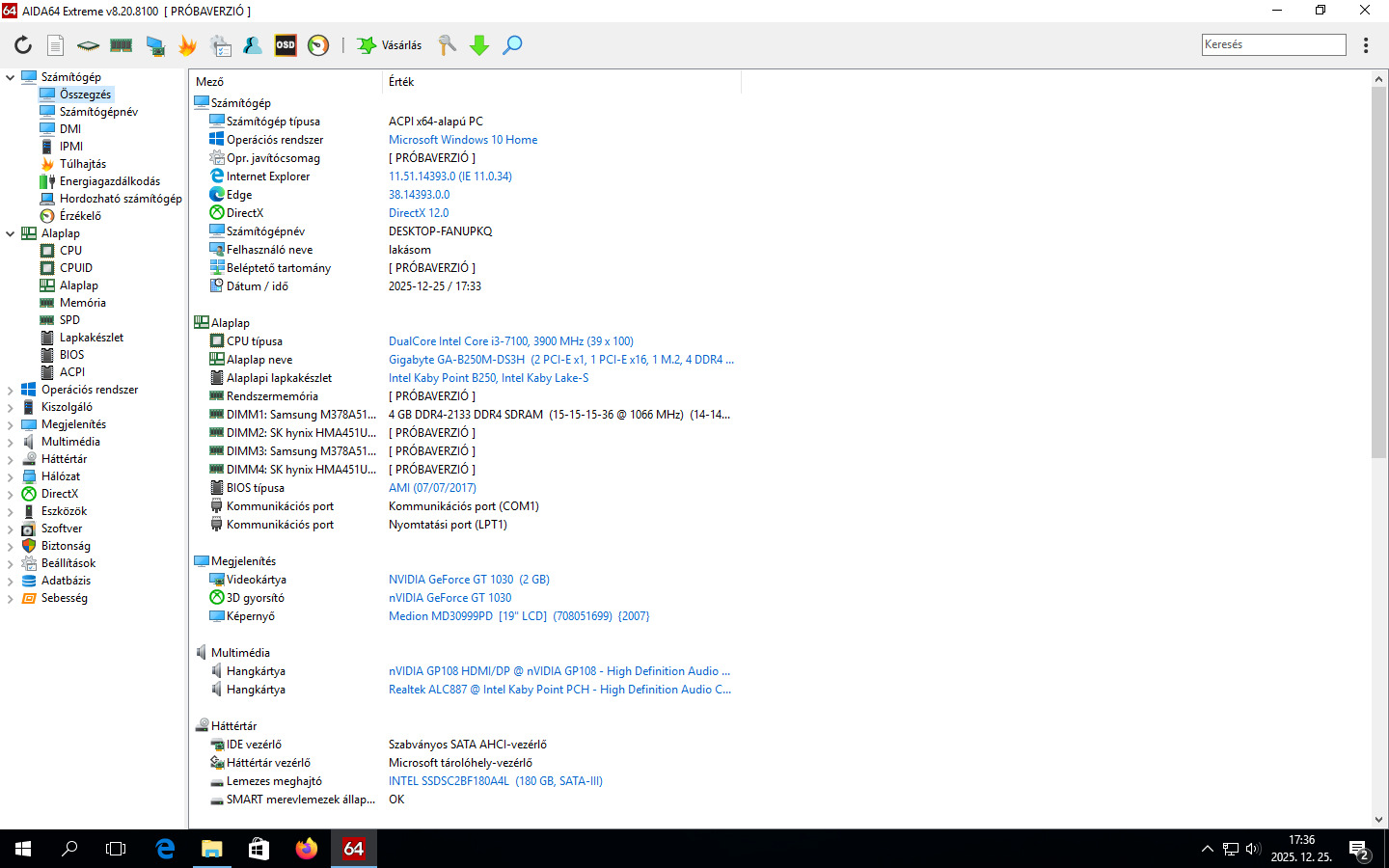This screenshot has height=868, width=1389.
Task: Open the keys license icon
Action: 447,45
